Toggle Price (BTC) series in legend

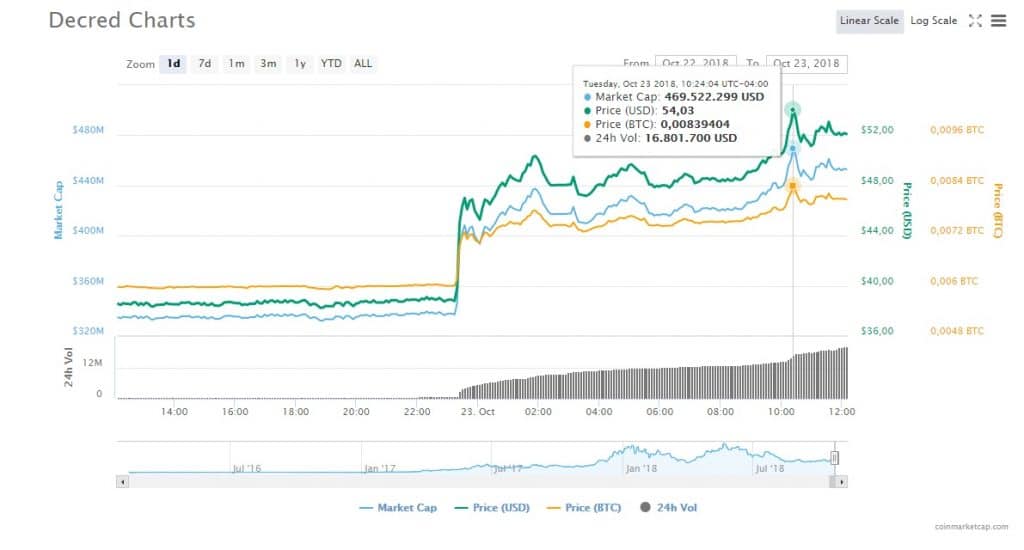pyautogui.click(x=583, y=508)
